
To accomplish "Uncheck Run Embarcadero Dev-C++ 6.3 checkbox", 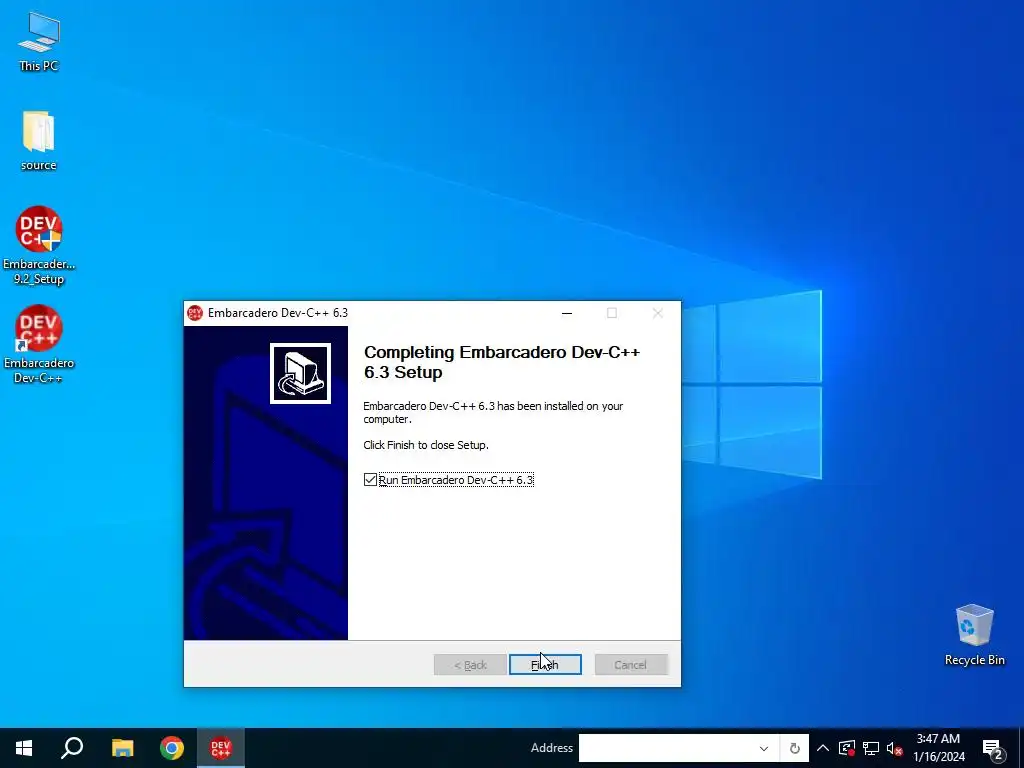I will (370, 480).
